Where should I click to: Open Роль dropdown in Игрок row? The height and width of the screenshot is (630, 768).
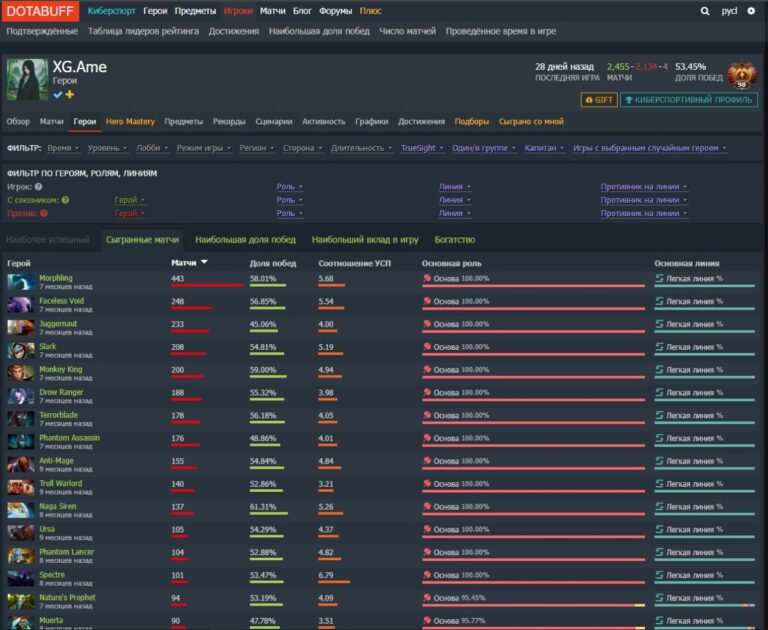(289, 187)
